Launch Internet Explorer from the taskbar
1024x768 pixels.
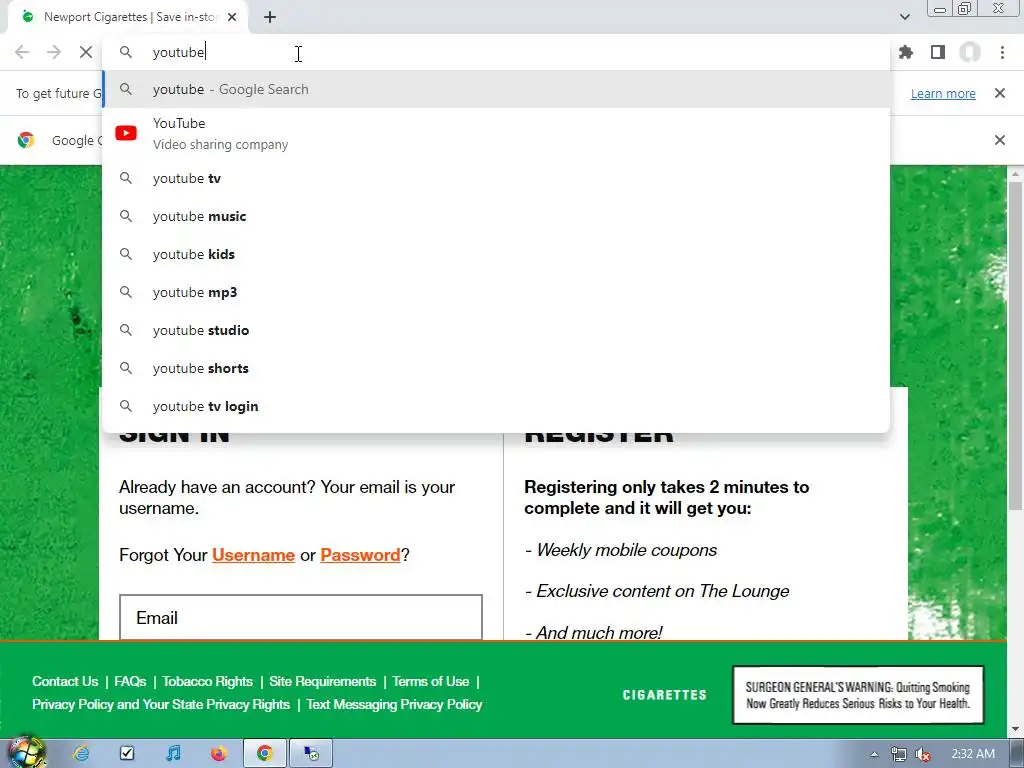[81, 753]
